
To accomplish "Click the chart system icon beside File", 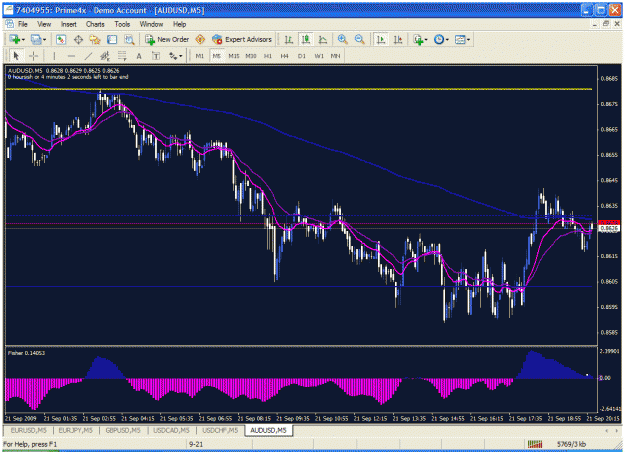I will (x=9, y=24).
